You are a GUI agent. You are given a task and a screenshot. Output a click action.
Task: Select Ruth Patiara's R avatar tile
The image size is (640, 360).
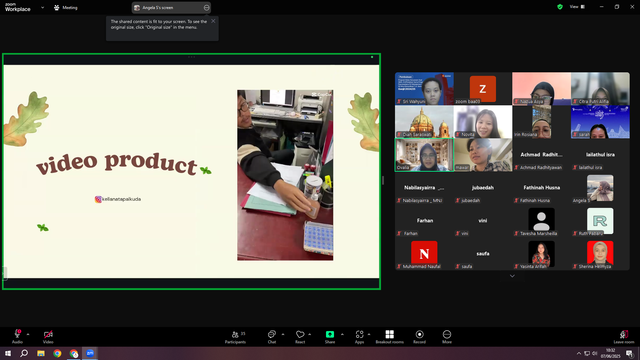pos(600,221)
